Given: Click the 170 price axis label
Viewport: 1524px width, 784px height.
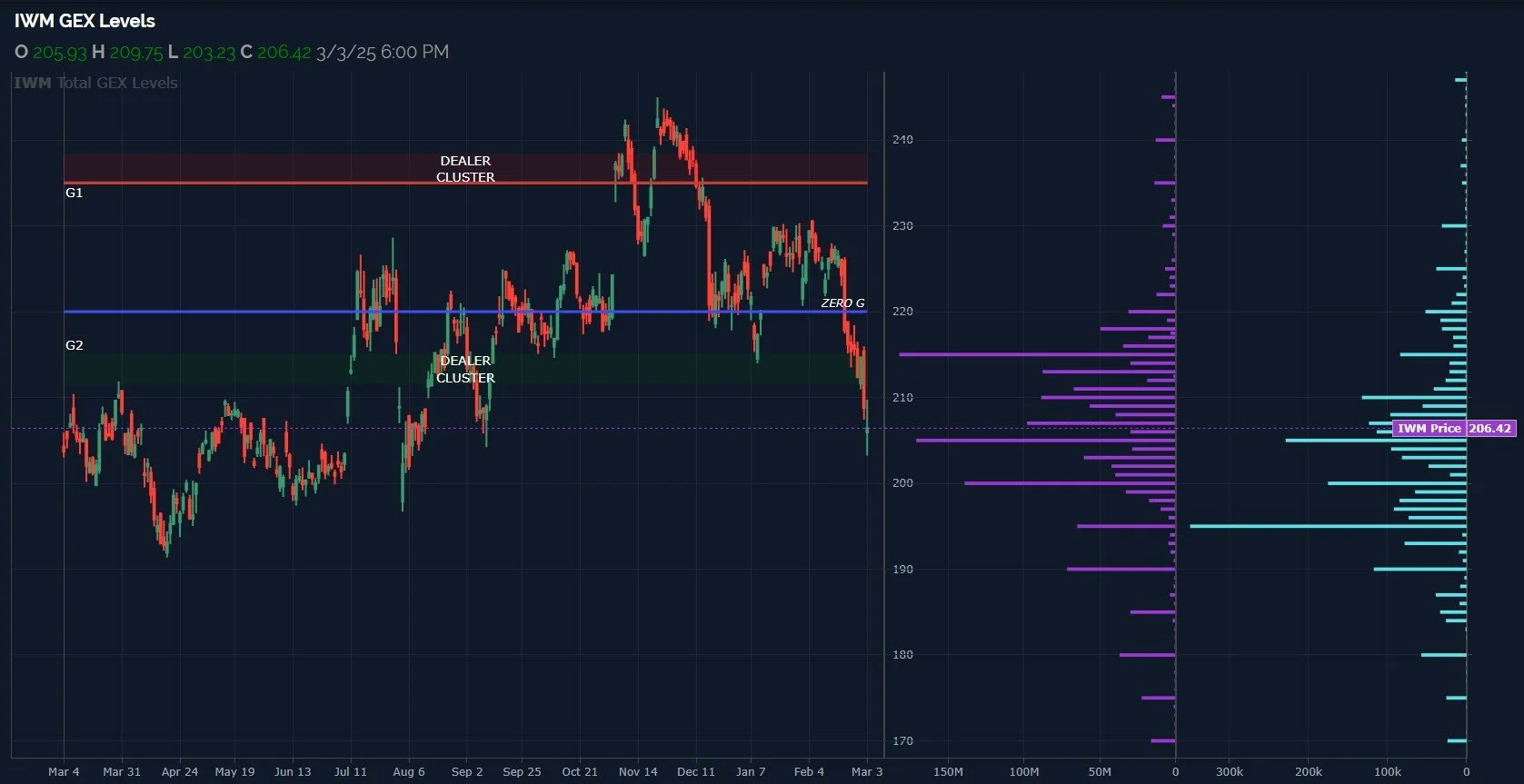Looking at the screenshot, I should (x=902, y=741).
